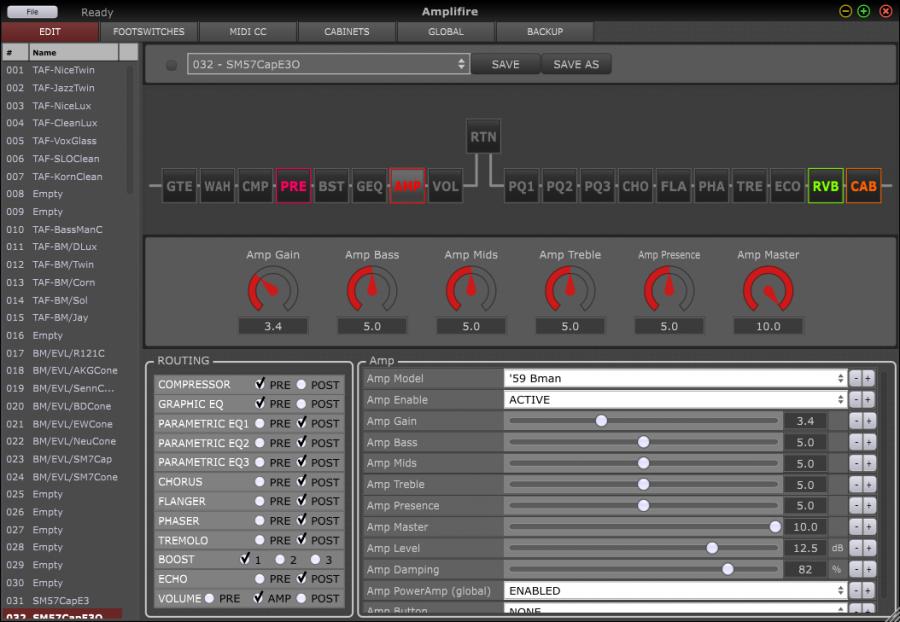Switch to the EDIT tab

(50, 32)
